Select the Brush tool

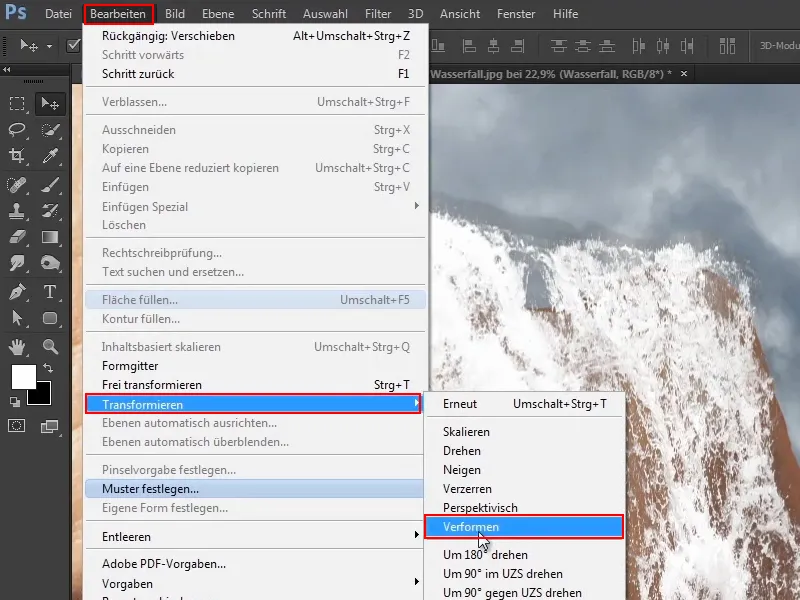[x=49, y=184]
